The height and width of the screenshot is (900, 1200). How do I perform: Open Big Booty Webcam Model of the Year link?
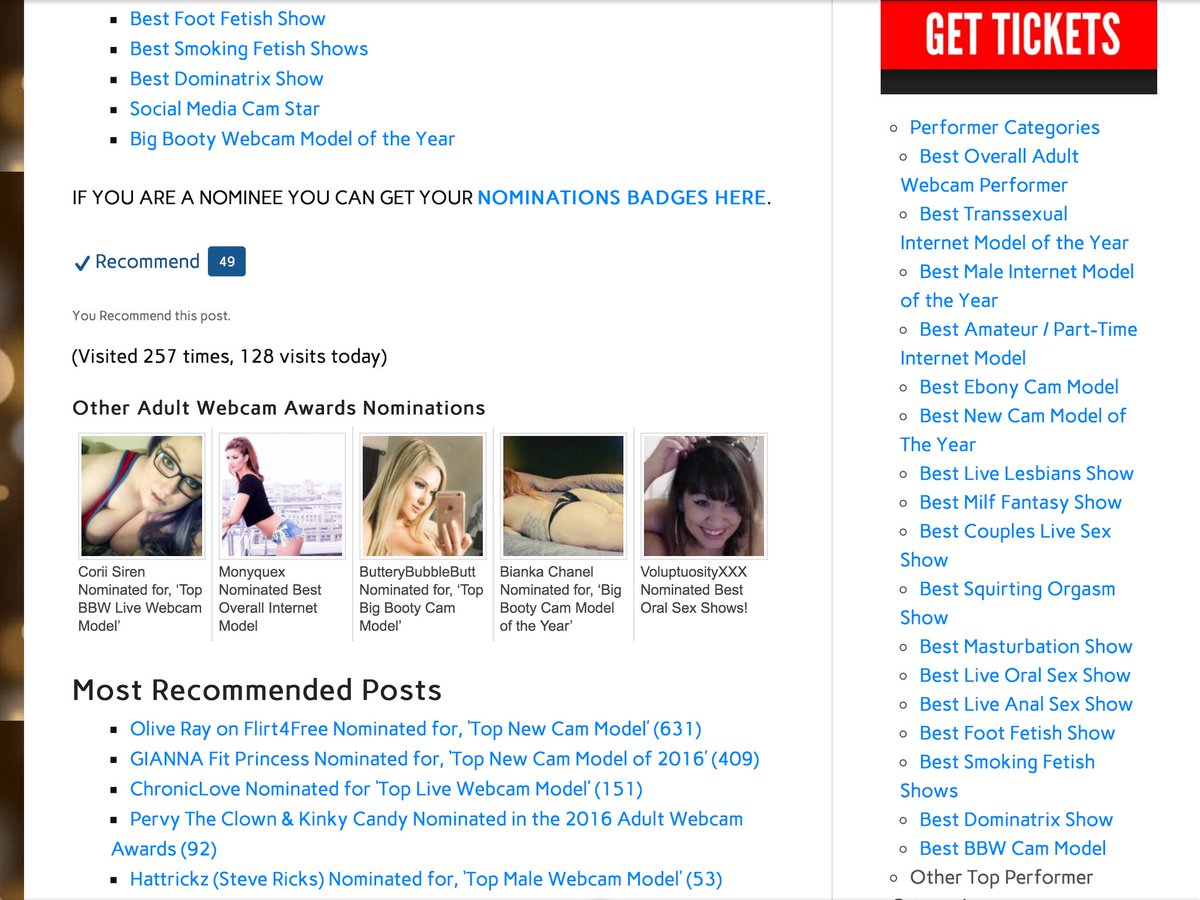click(292, 139)
